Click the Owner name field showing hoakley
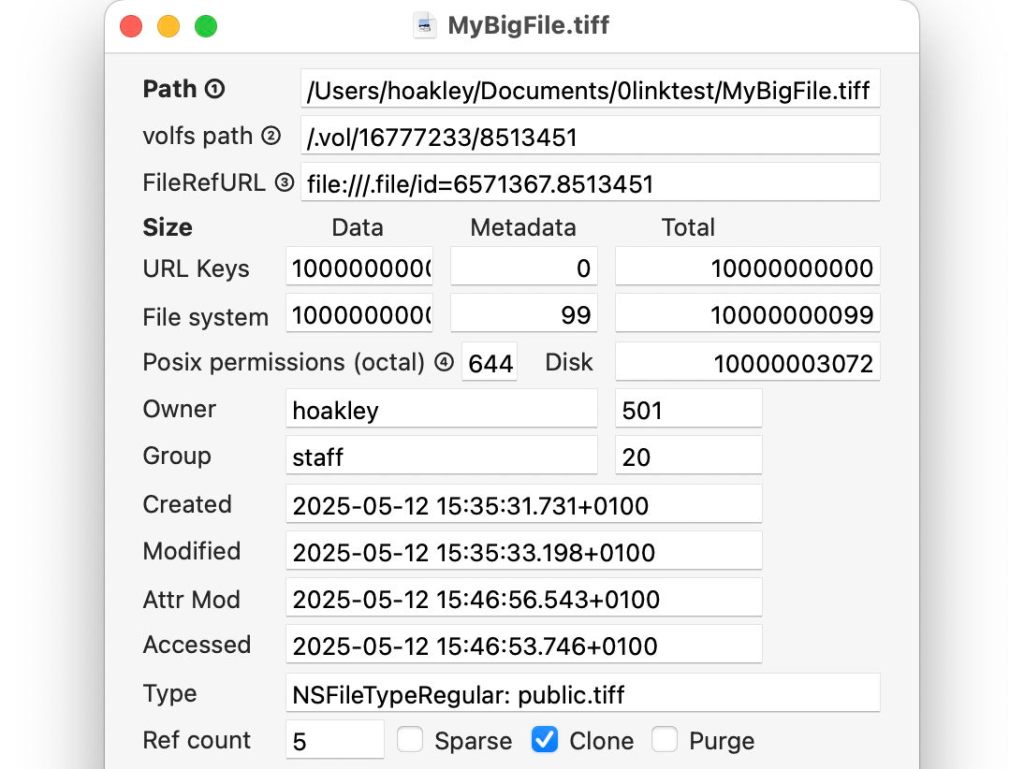 [441, 410]
